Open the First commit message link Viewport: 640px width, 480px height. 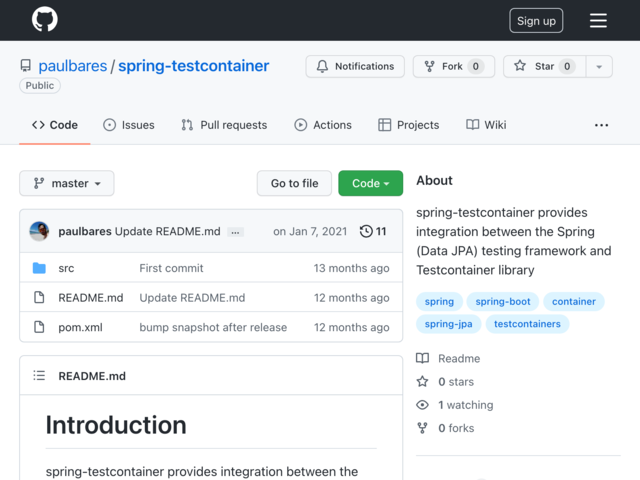(171, 268)
